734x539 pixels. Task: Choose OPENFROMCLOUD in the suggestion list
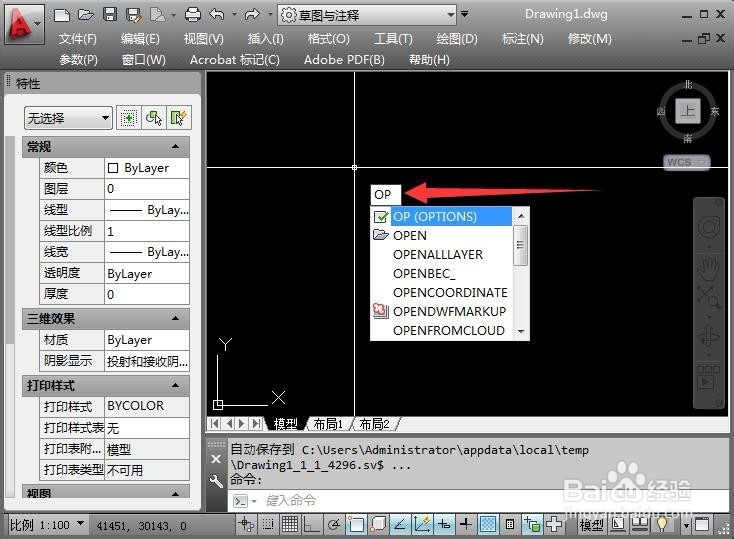pos(441,331)
